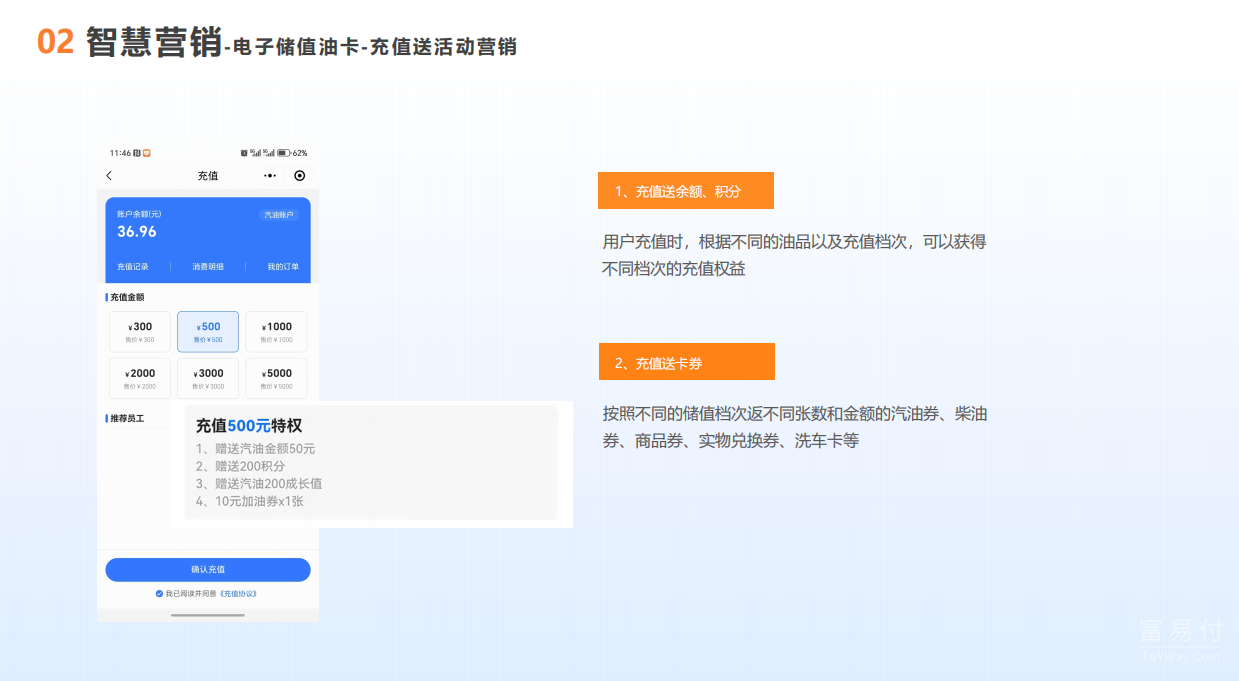Click the 充值金额 section heading

[127, 297]
